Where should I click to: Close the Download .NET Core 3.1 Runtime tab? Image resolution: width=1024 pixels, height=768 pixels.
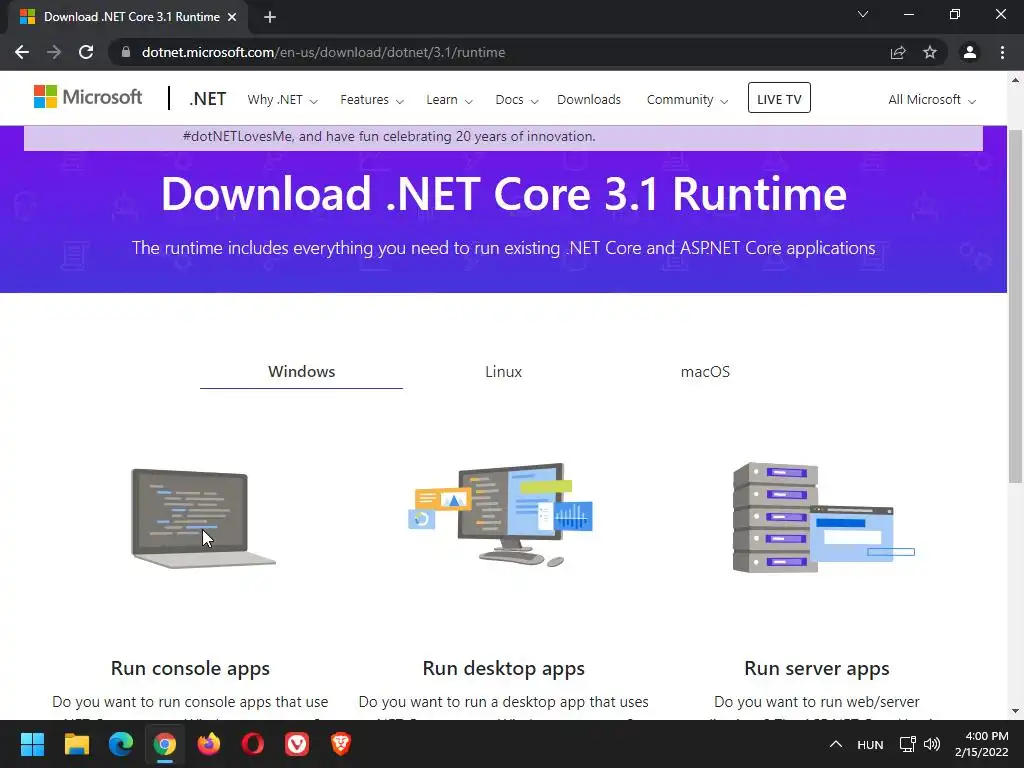tap(232, 17)
